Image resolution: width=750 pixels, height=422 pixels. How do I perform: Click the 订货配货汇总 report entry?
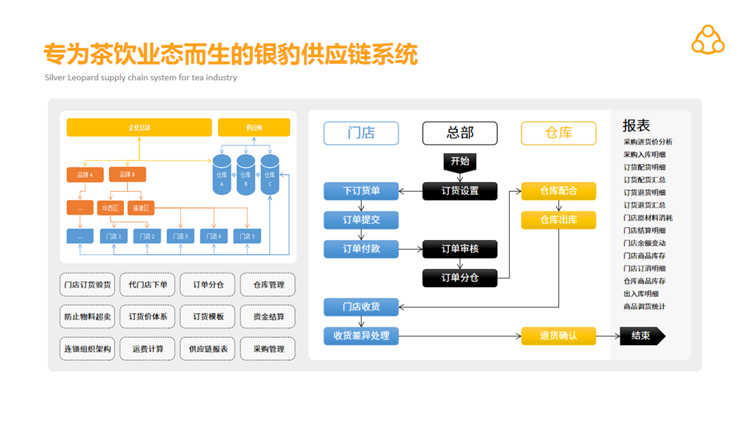pyautogui.click(x=644, y=180)
